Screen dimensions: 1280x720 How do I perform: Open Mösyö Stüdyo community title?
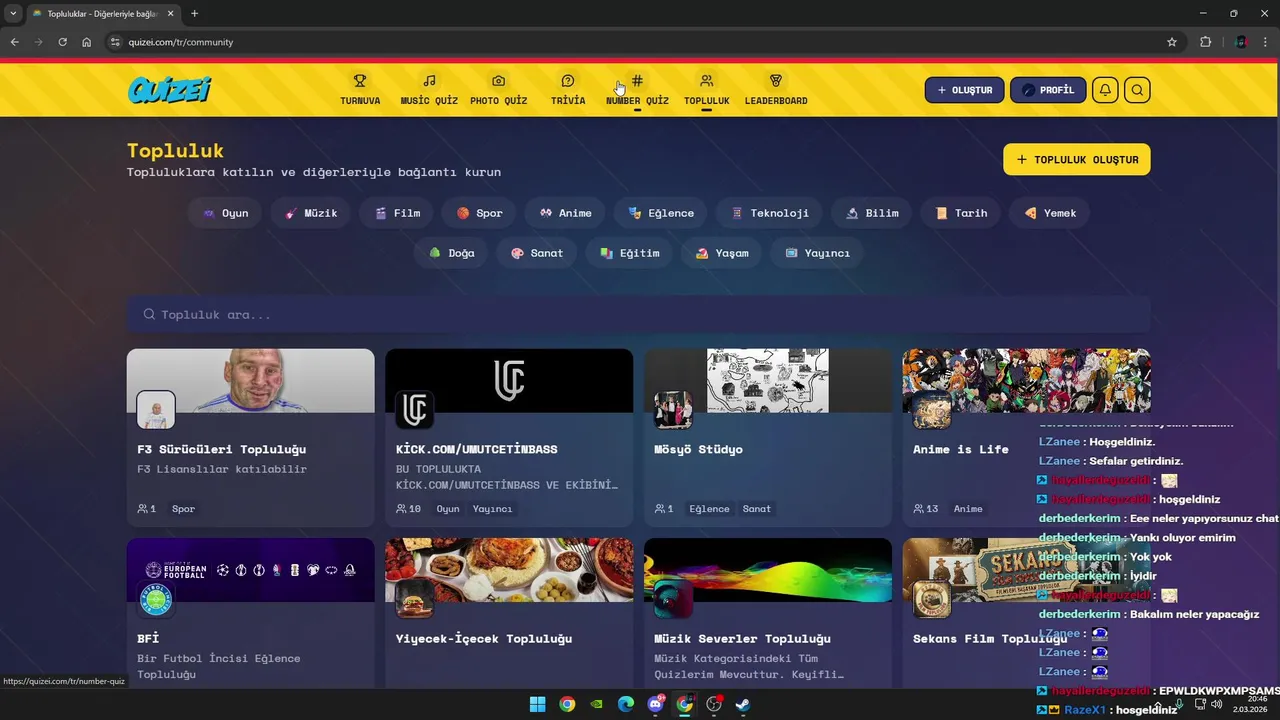(x=698, y=450)
